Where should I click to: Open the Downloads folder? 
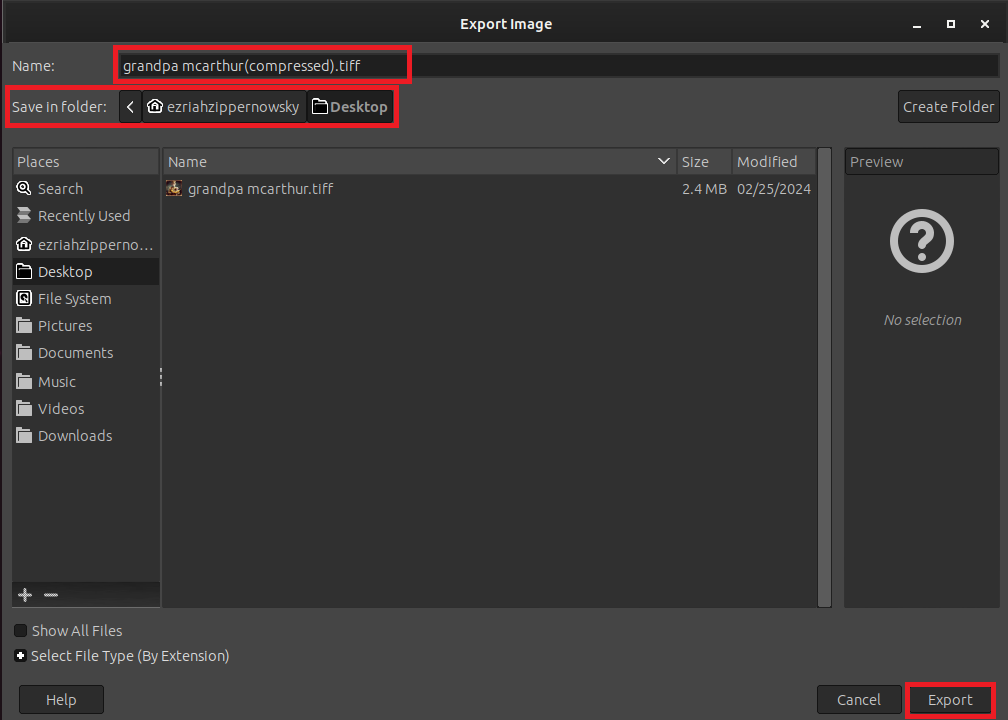(x=73, y=435)
